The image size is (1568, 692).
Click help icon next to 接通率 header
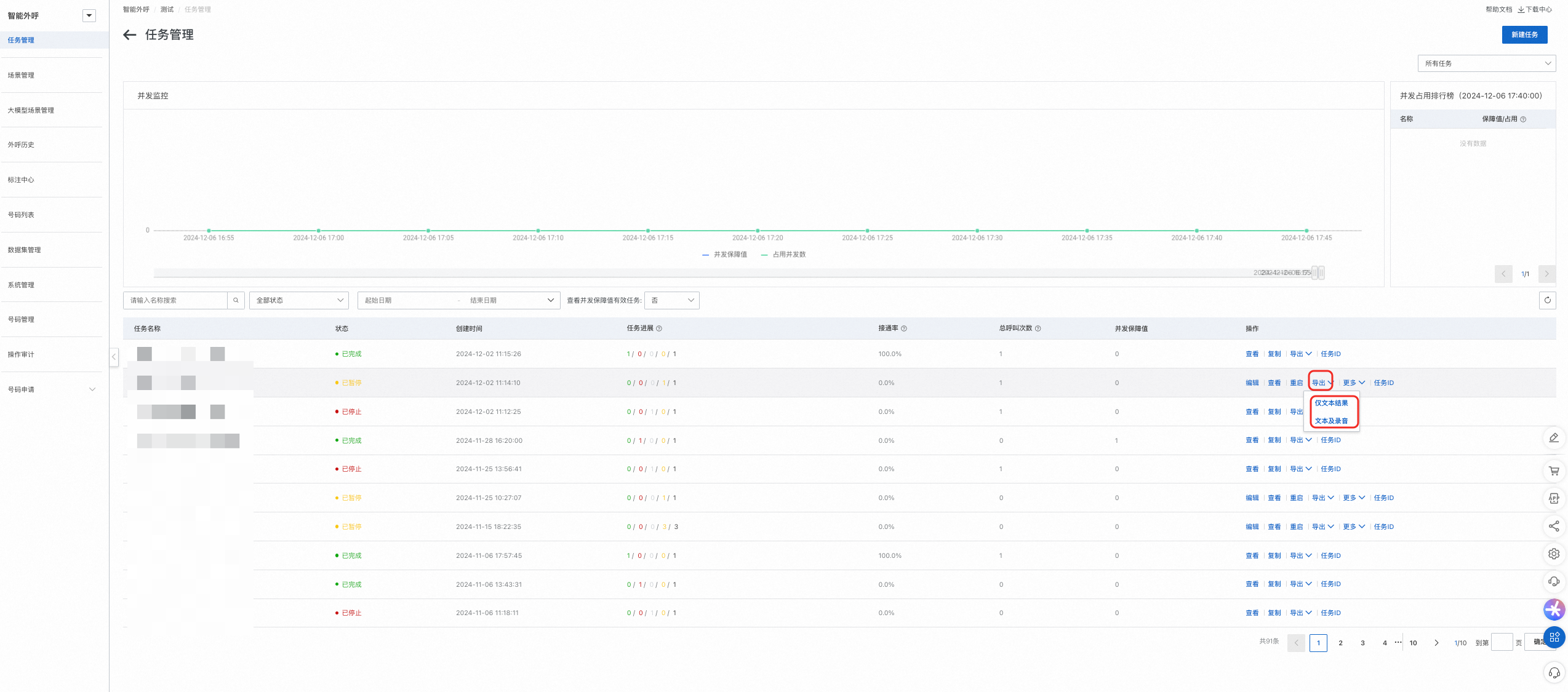[x=904, y=328]
